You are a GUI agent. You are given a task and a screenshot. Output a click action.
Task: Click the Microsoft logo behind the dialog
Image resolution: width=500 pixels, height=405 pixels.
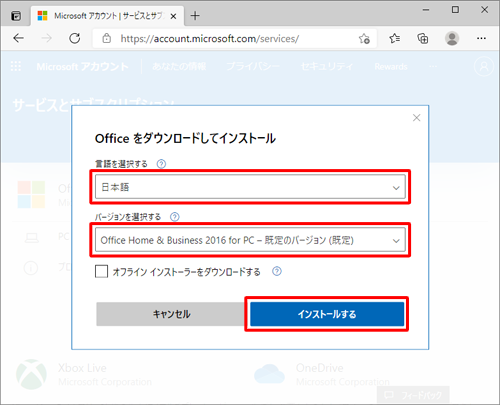click(x=31, y=195)
